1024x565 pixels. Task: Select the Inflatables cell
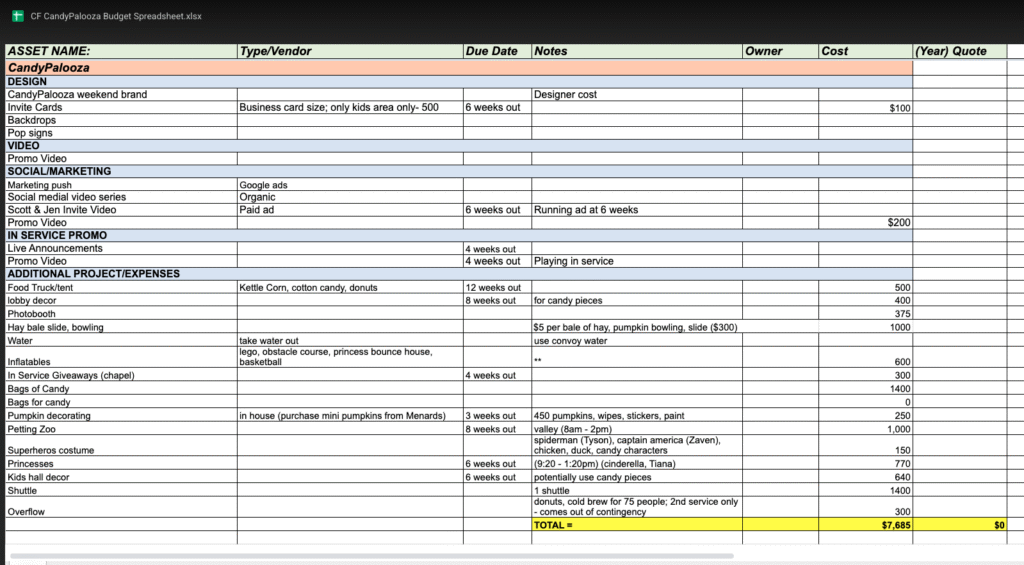pyautogui.click(x=121, y=357)
